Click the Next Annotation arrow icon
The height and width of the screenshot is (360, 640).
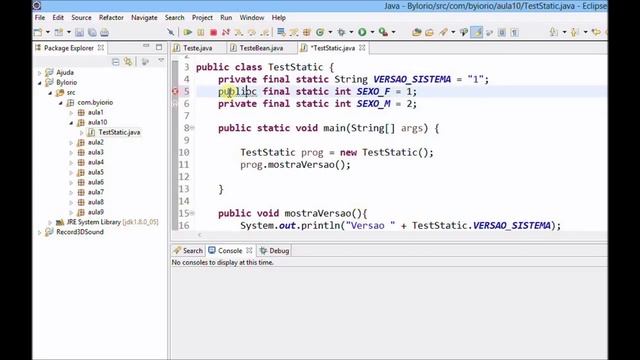[554, 32]
